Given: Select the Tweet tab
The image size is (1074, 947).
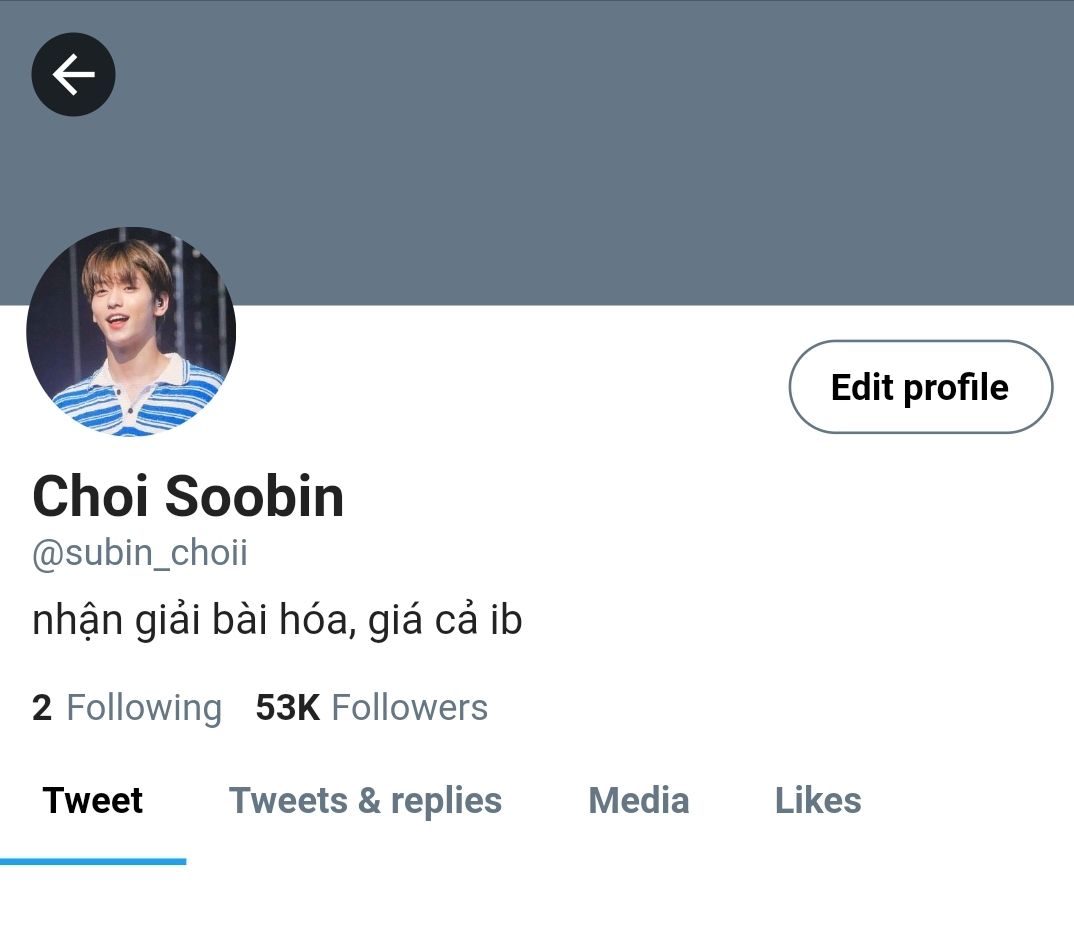Looking at the screenshot, I should point(92,800).
